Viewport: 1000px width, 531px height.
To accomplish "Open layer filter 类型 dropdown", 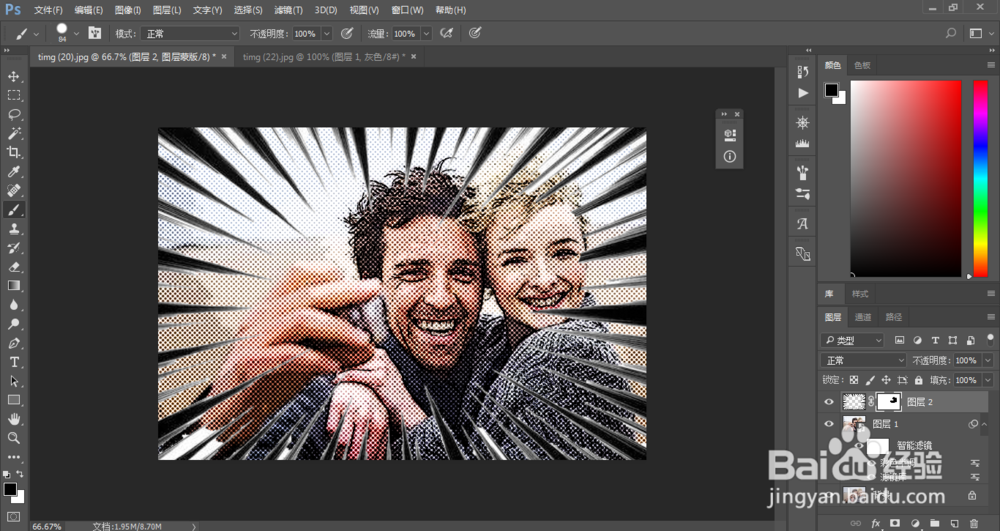I will point(853,340).
